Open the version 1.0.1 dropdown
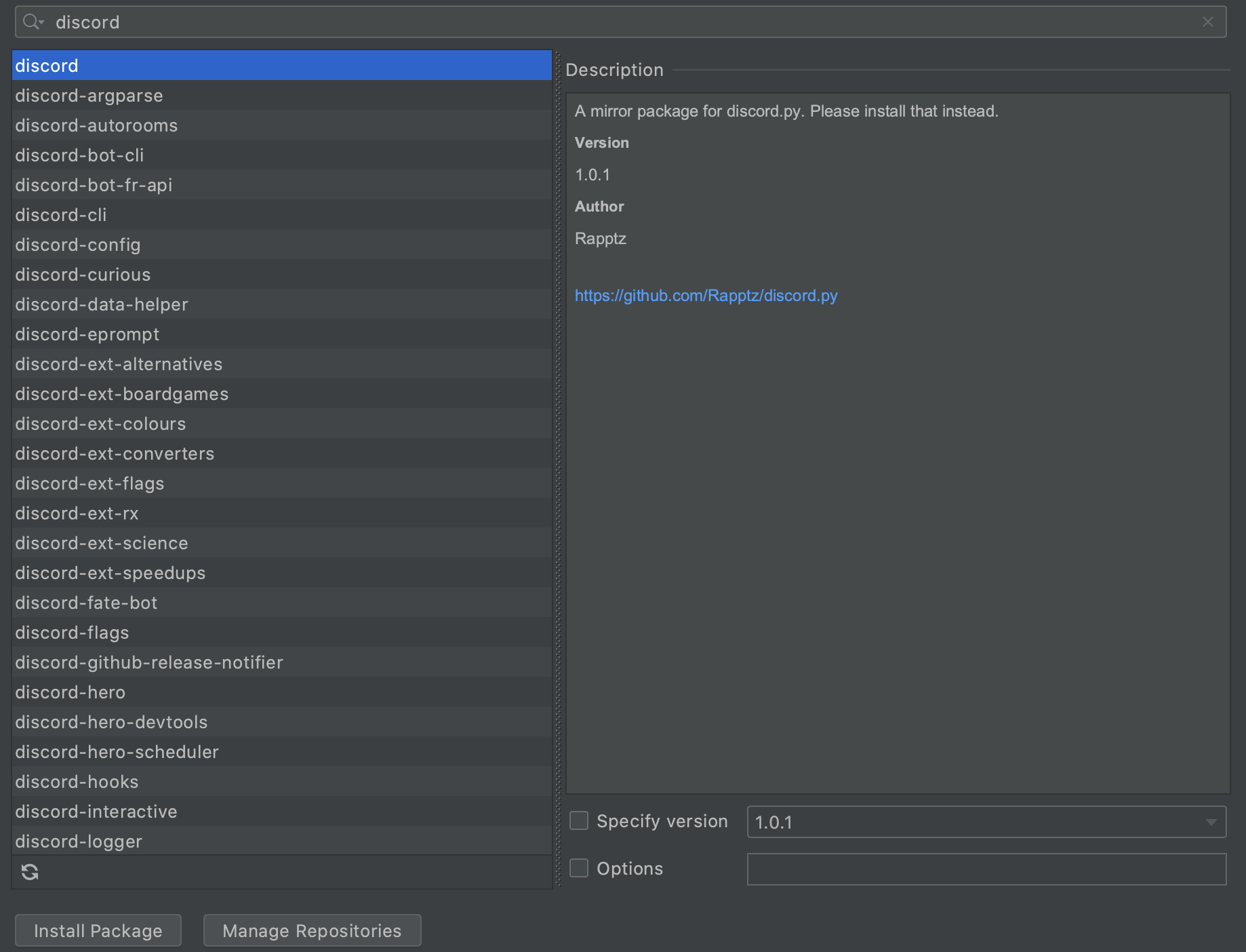 coord(986,822)
